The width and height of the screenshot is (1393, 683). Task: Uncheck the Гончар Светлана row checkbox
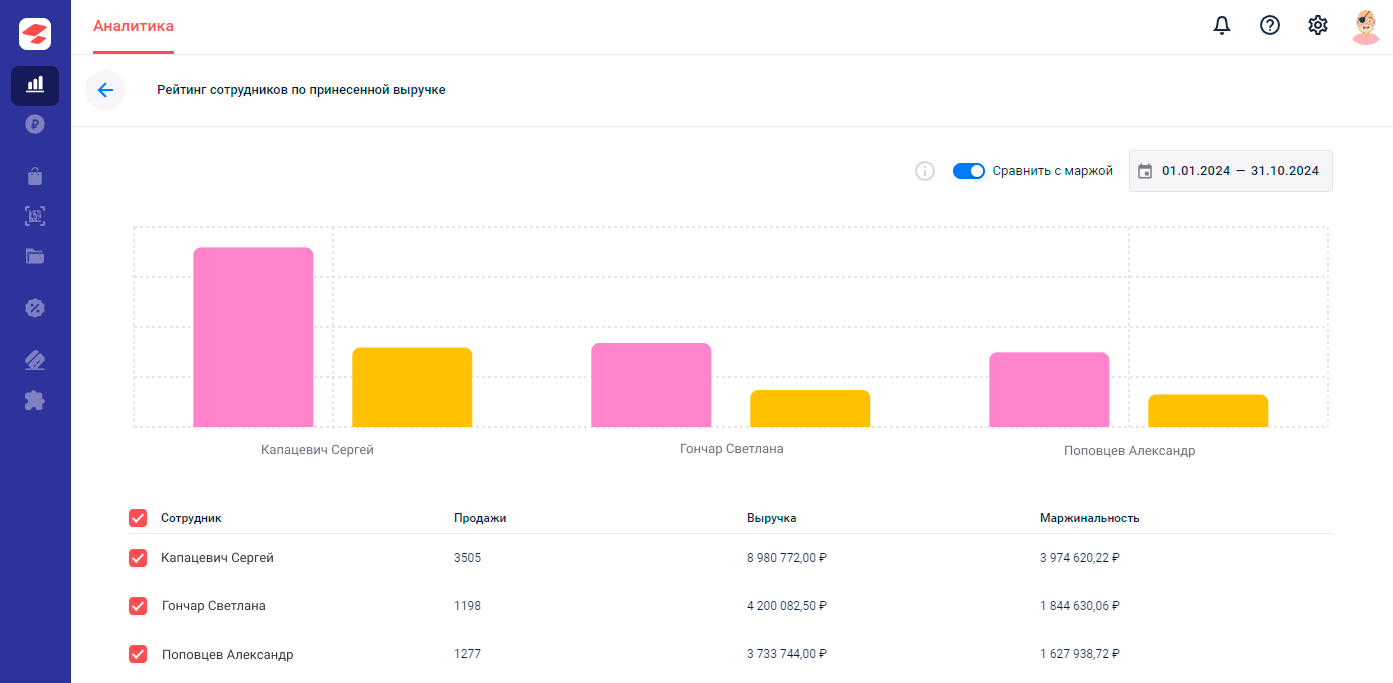pyautogui.click(x=138, y=606)
